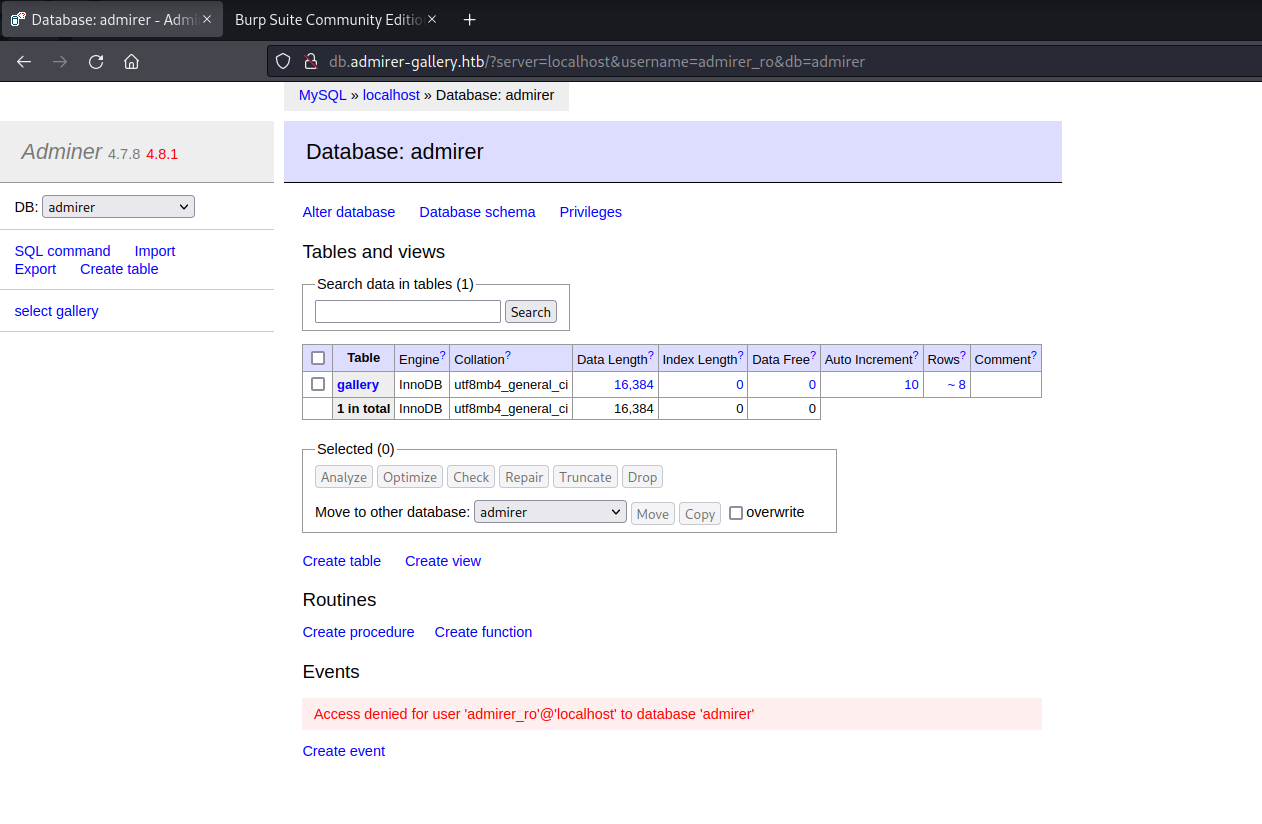Open new tab with plus icon
Screen dimensions: 1262x824
[x=470, y=20]
